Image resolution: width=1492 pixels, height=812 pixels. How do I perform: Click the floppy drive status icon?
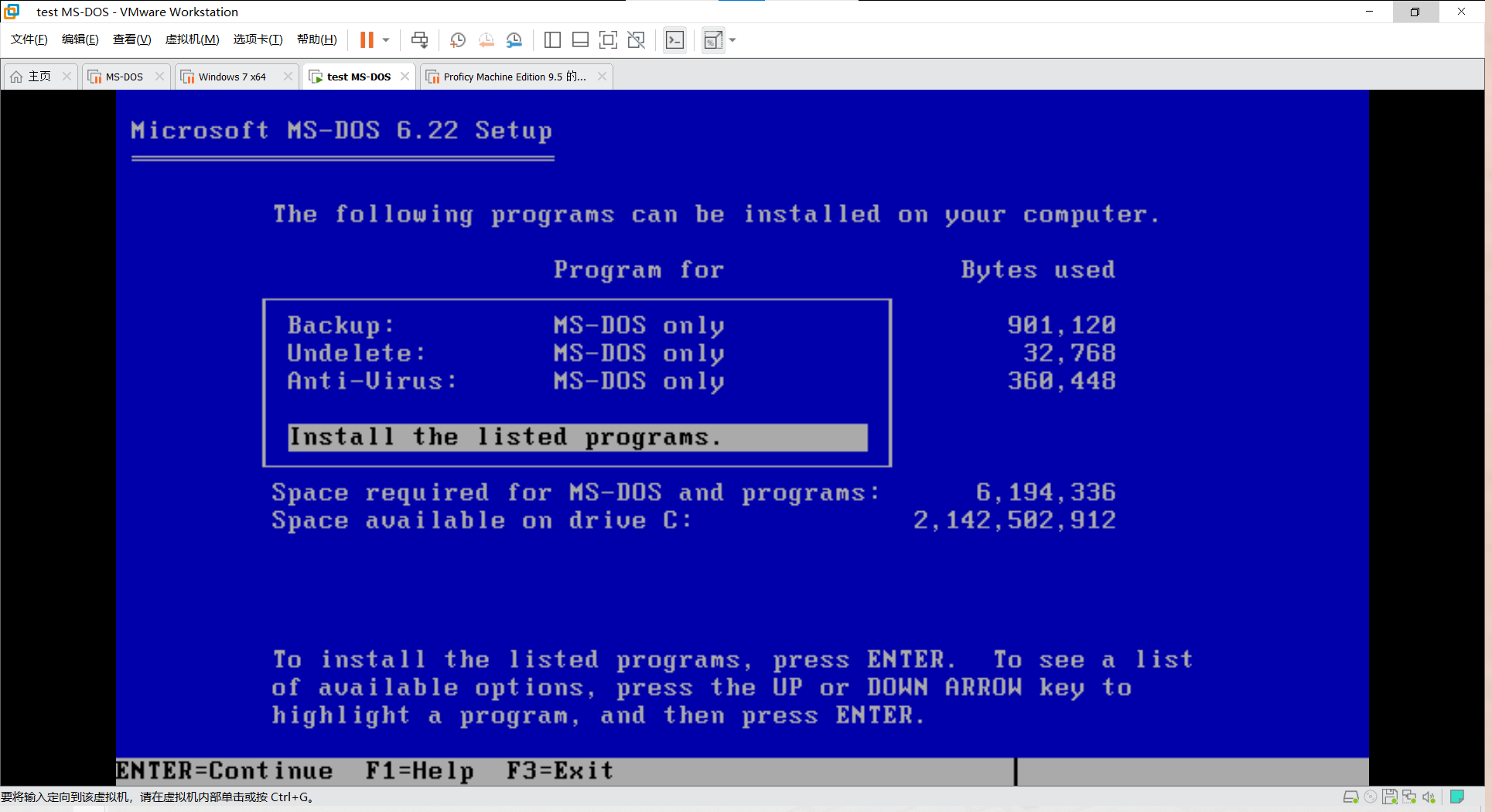click(1390, 797)
